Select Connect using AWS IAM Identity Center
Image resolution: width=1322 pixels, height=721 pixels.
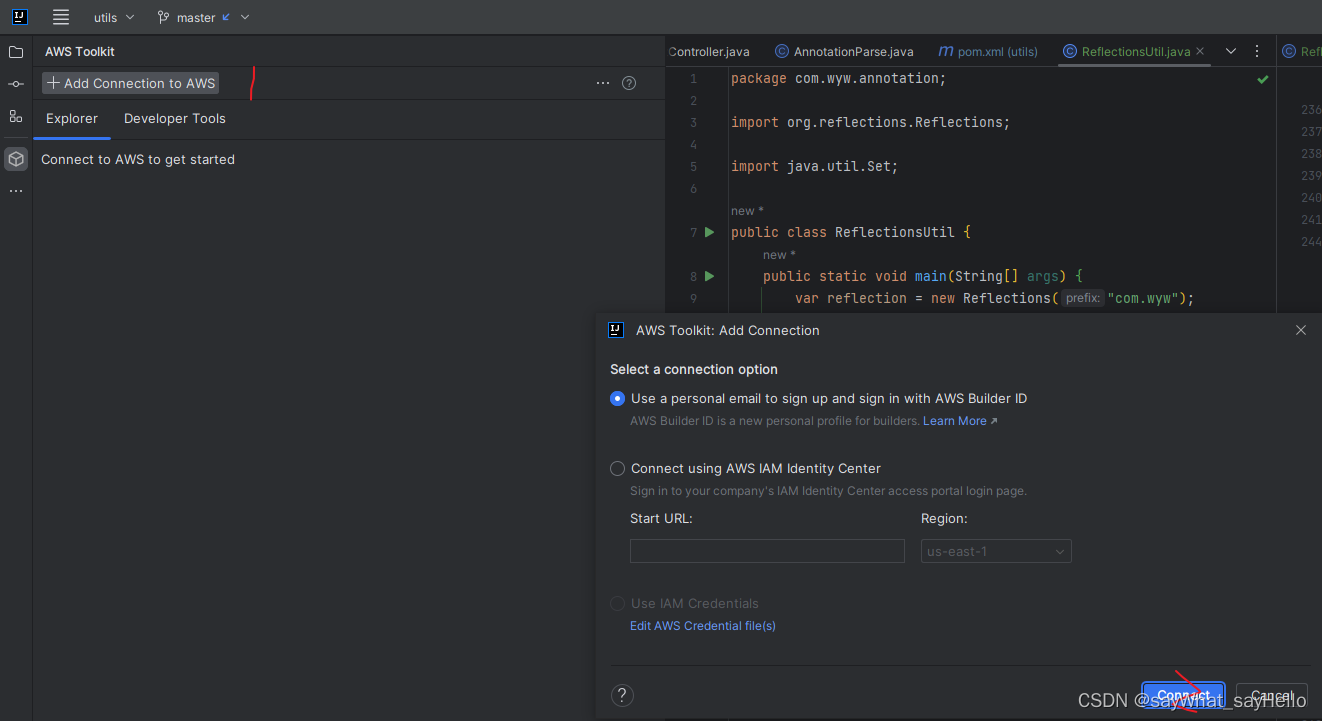(x=618, y=468)
